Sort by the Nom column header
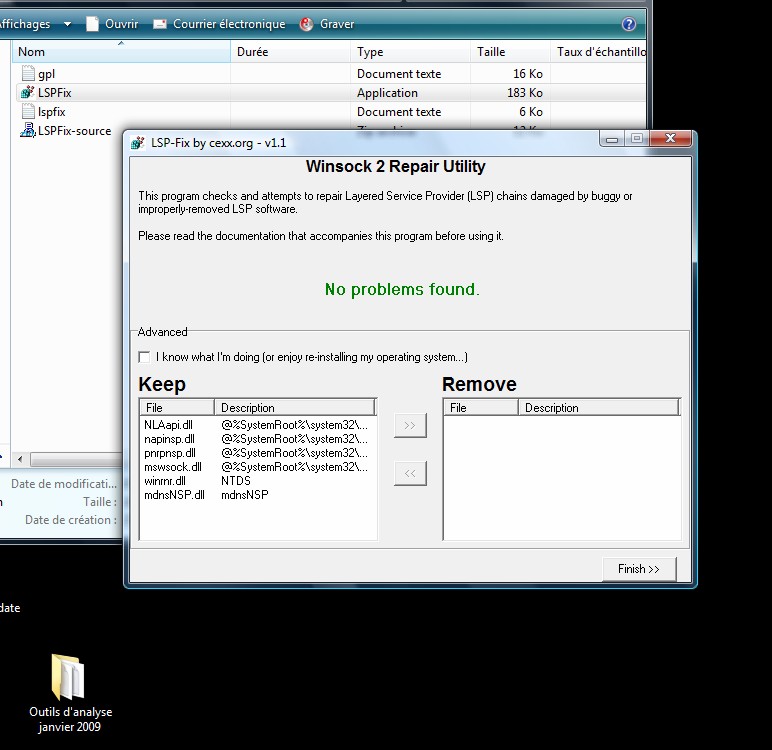 (121, 52)
